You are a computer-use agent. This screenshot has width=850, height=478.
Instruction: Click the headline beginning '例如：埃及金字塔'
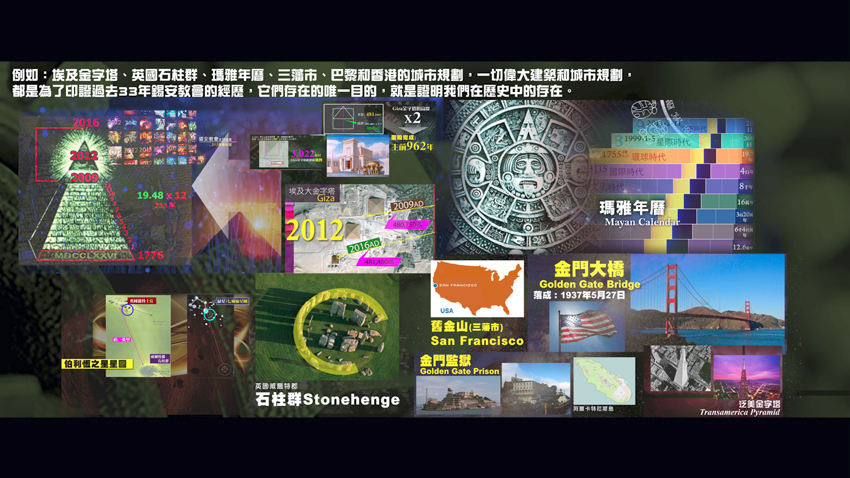click(x=322, y=75)
